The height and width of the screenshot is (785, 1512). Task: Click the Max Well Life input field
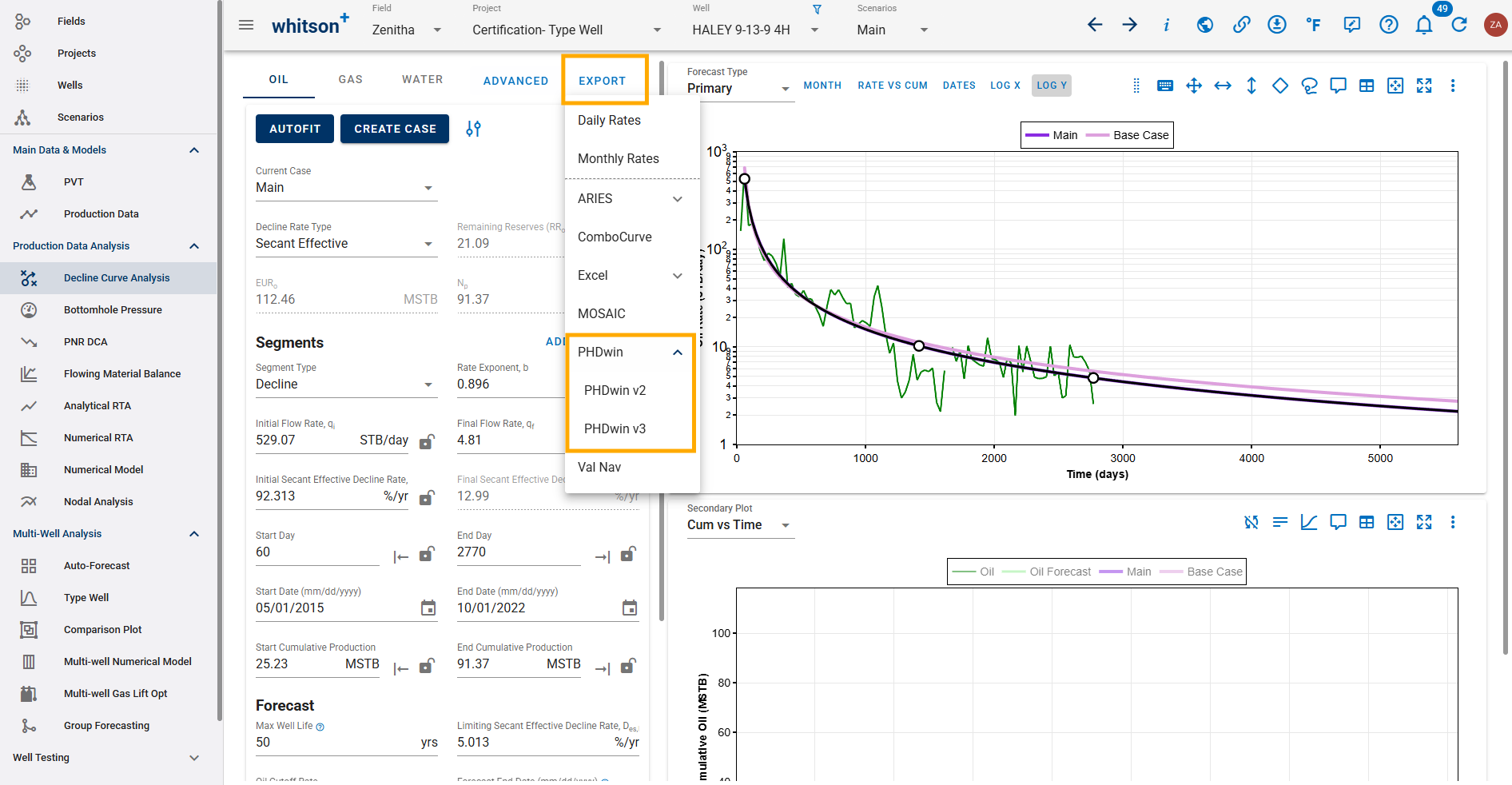(x=336, y=743)
